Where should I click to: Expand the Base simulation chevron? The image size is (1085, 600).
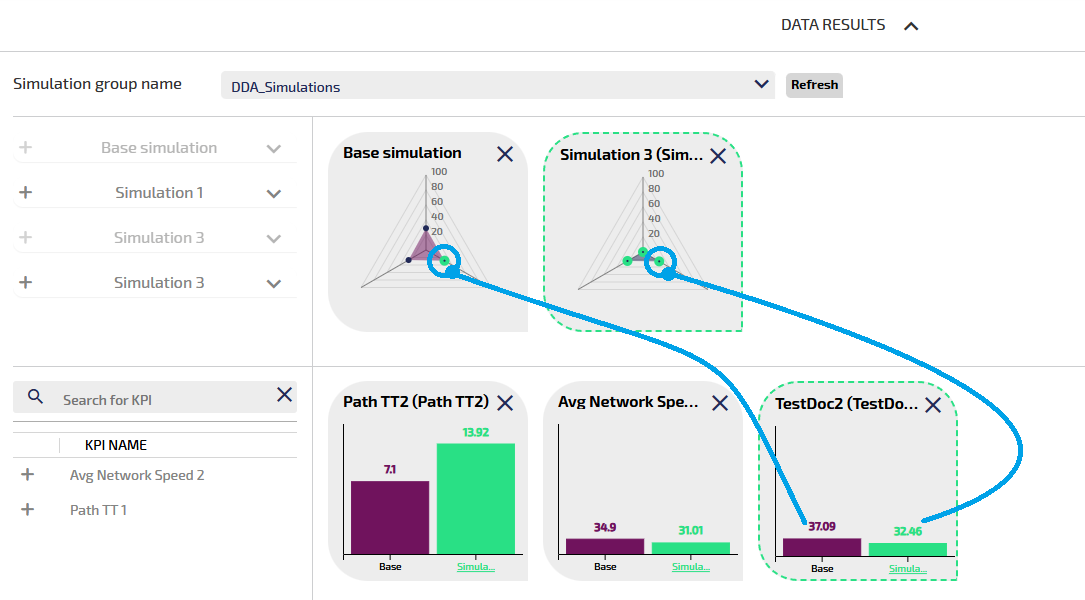[274, 149]
